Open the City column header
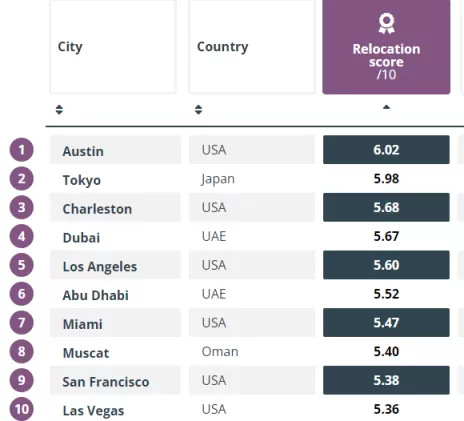The height and width of the screenshot is (421, 464). 113,47
